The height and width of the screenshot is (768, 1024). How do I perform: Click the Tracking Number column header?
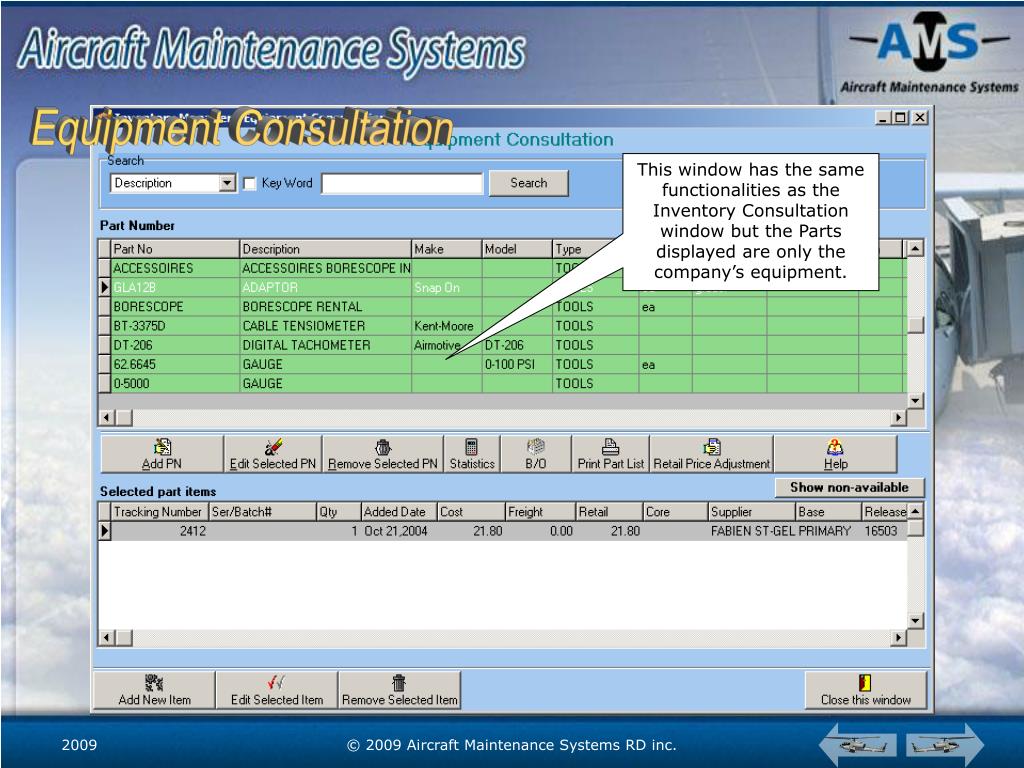coord(159,511)
